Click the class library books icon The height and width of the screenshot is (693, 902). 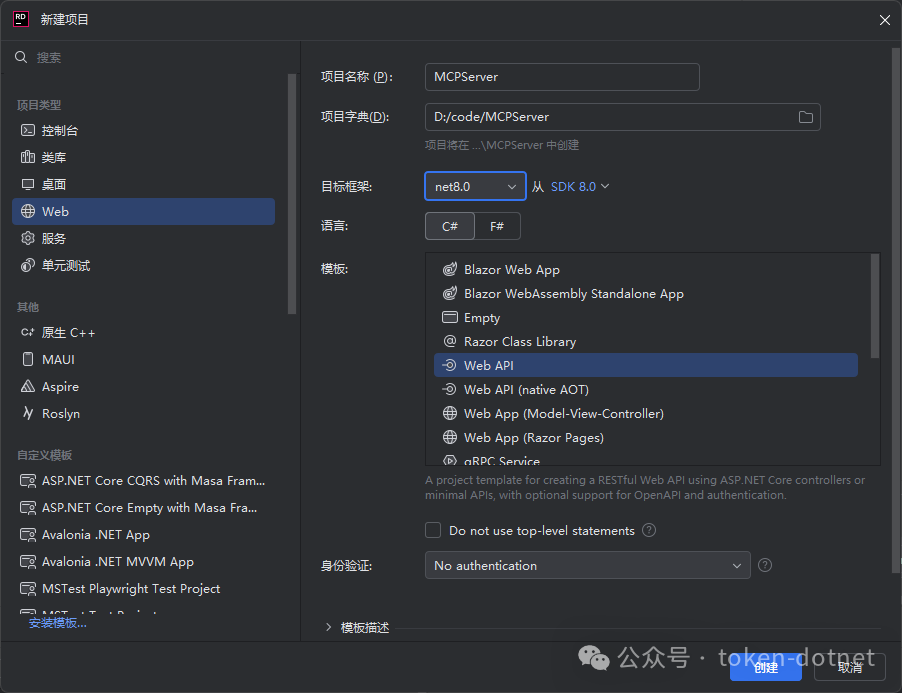[x=28, y=157]
